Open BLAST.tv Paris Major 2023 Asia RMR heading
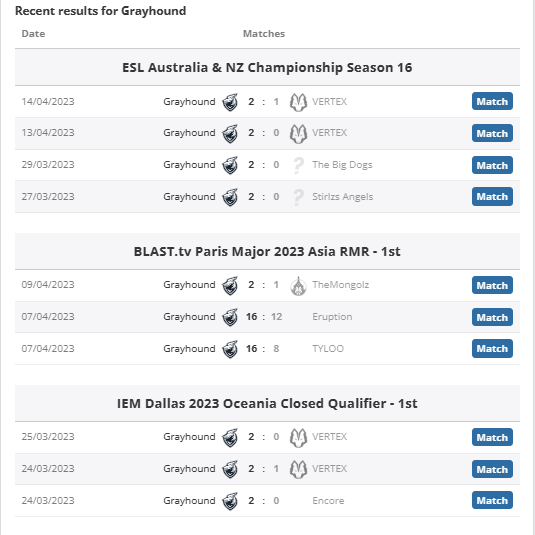This screenshot has height=535, width=535. [x=267, y=251]
